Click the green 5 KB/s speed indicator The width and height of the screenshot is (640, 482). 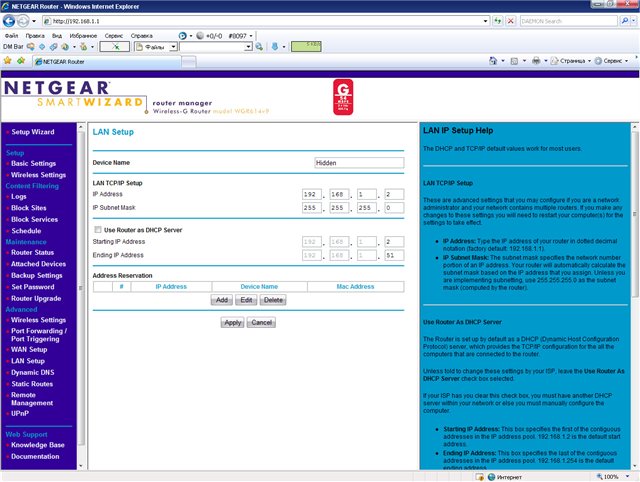(306, 47)
